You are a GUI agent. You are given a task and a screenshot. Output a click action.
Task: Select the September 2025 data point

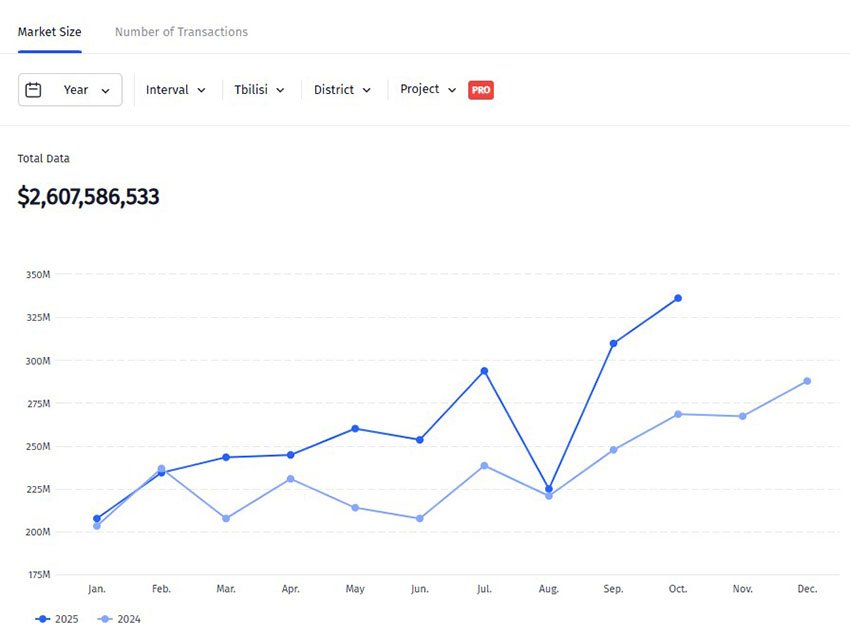613,343
